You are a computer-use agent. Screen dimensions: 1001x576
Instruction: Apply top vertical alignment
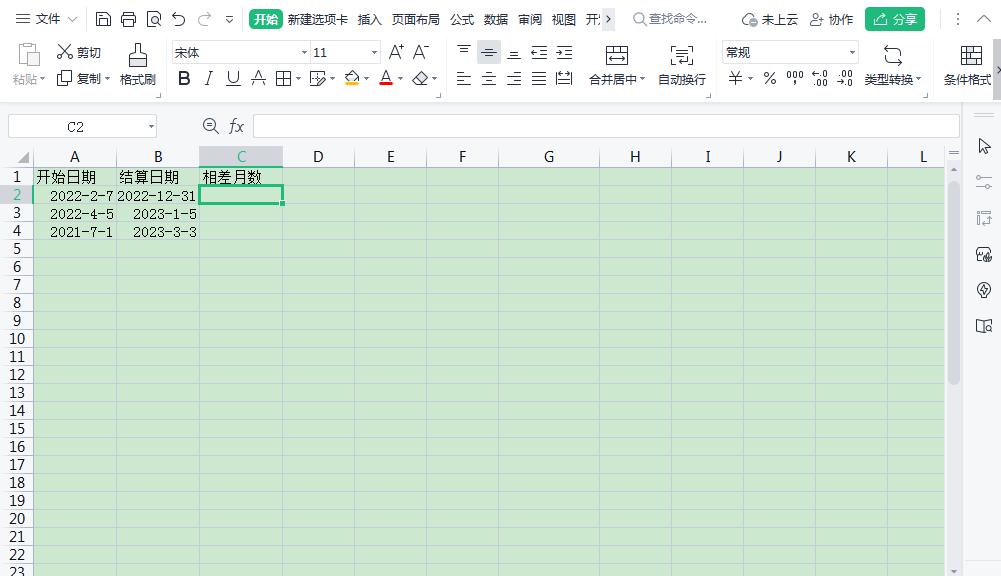point(464,52)
